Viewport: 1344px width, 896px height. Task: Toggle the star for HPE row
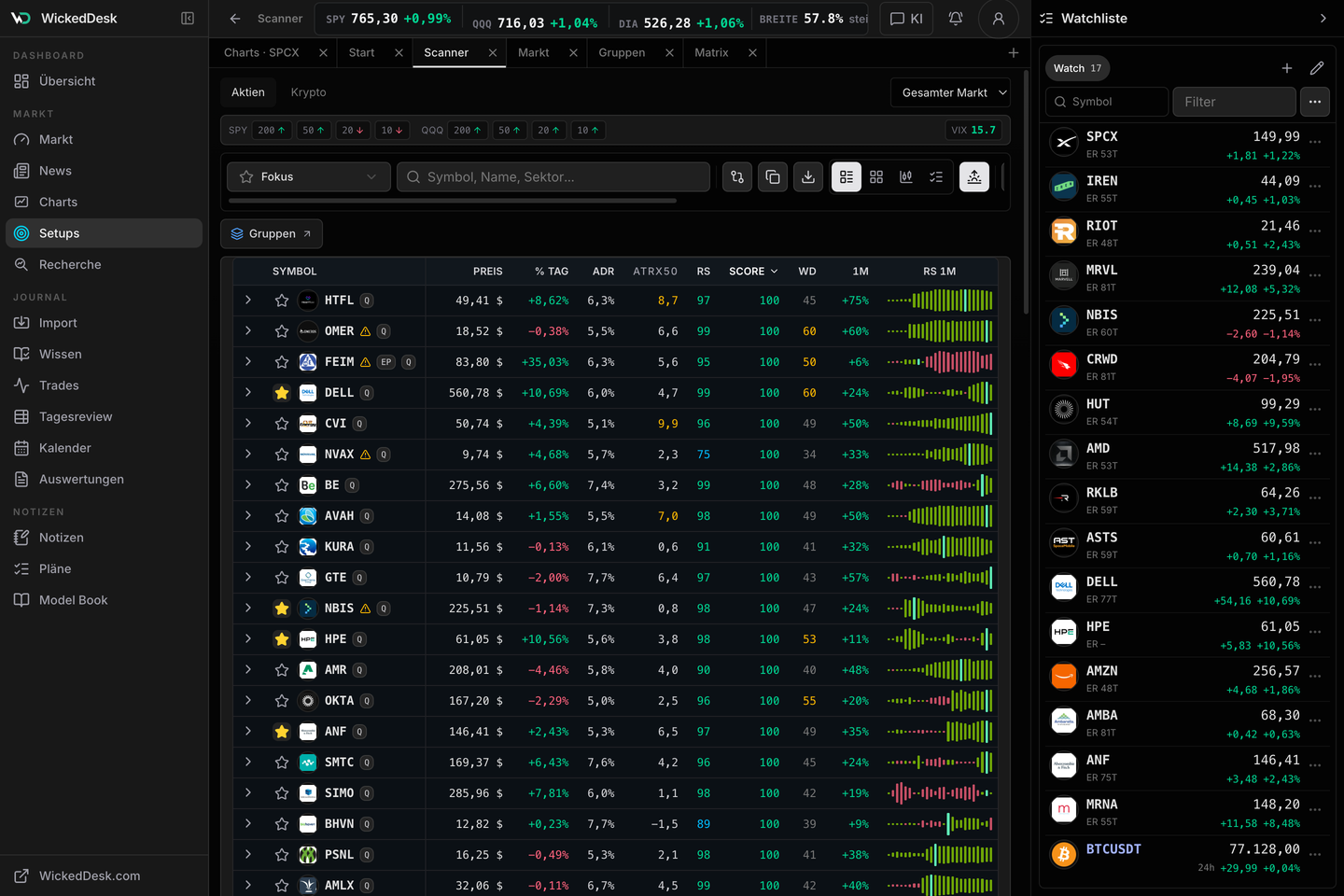point(282,639)
